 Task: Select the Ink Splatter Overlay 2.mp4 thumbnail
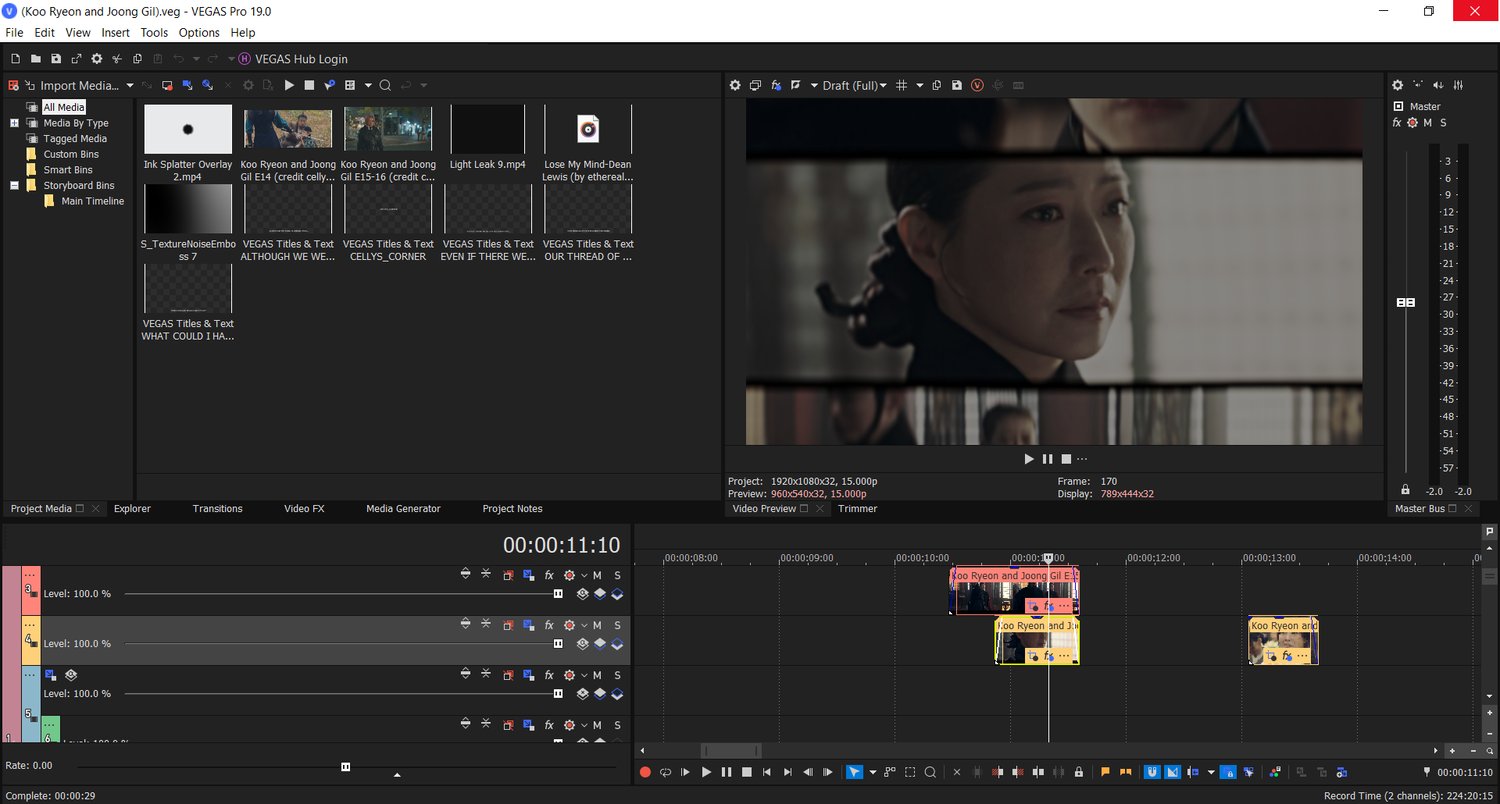click(188, 129)
